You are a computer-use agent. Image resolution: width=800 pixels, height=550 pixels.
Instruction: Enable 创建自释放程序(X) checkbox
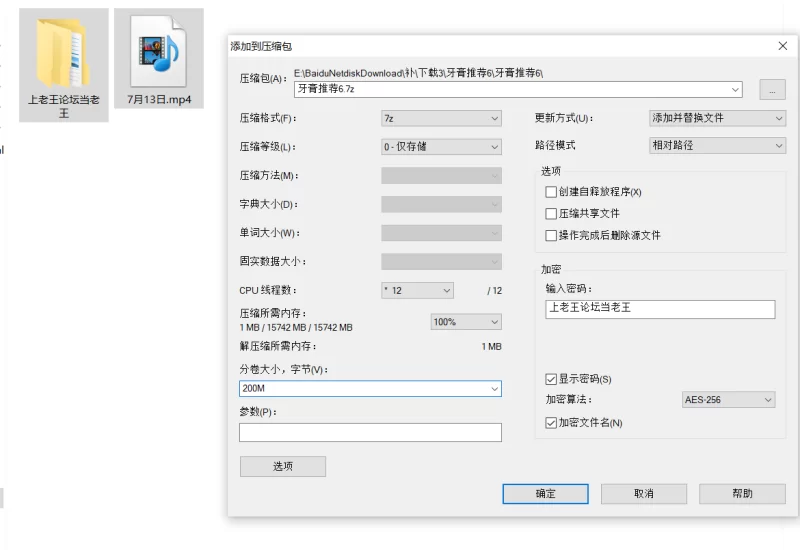551,192
